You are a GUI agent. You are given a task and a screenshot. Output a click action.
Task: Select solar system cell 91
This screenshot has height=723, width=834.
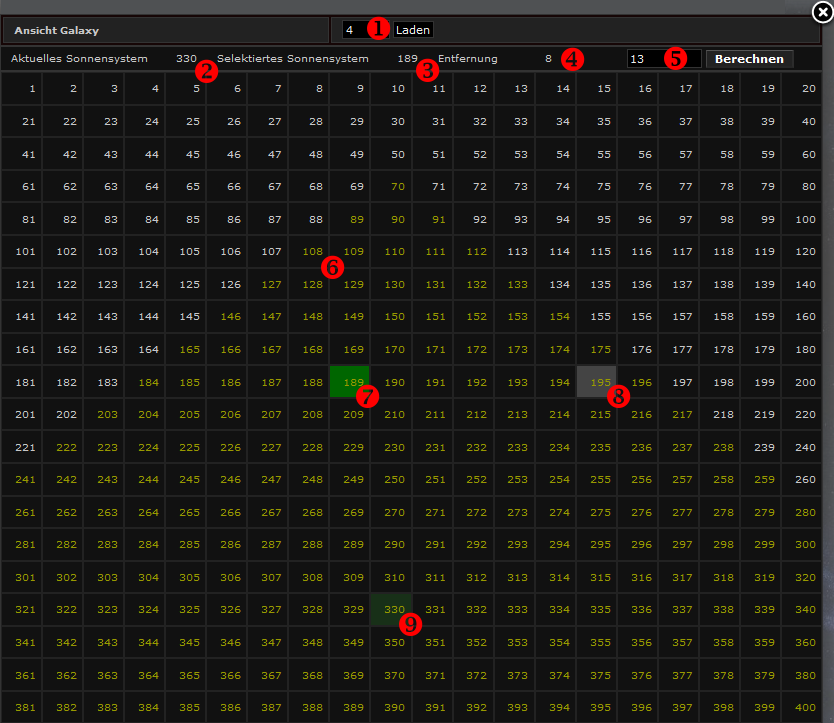[x=432, y=219]
